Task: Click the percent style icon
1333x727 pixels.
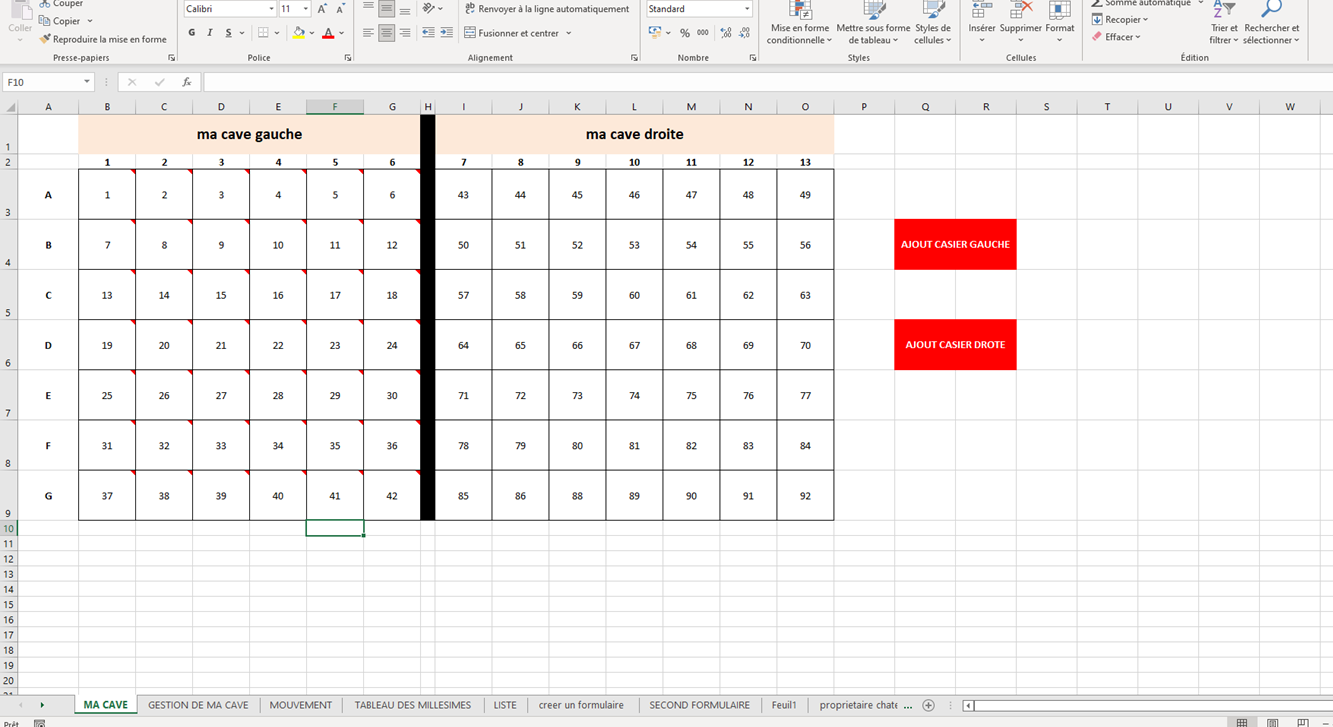Action: 685,33
